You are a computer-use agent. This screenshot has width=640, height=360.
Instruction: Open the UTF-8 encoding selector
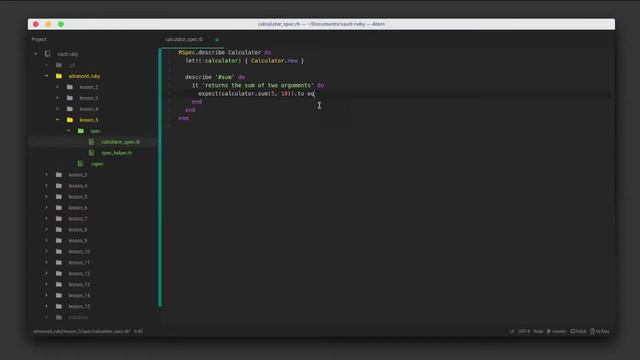click(x=524, y=331)
